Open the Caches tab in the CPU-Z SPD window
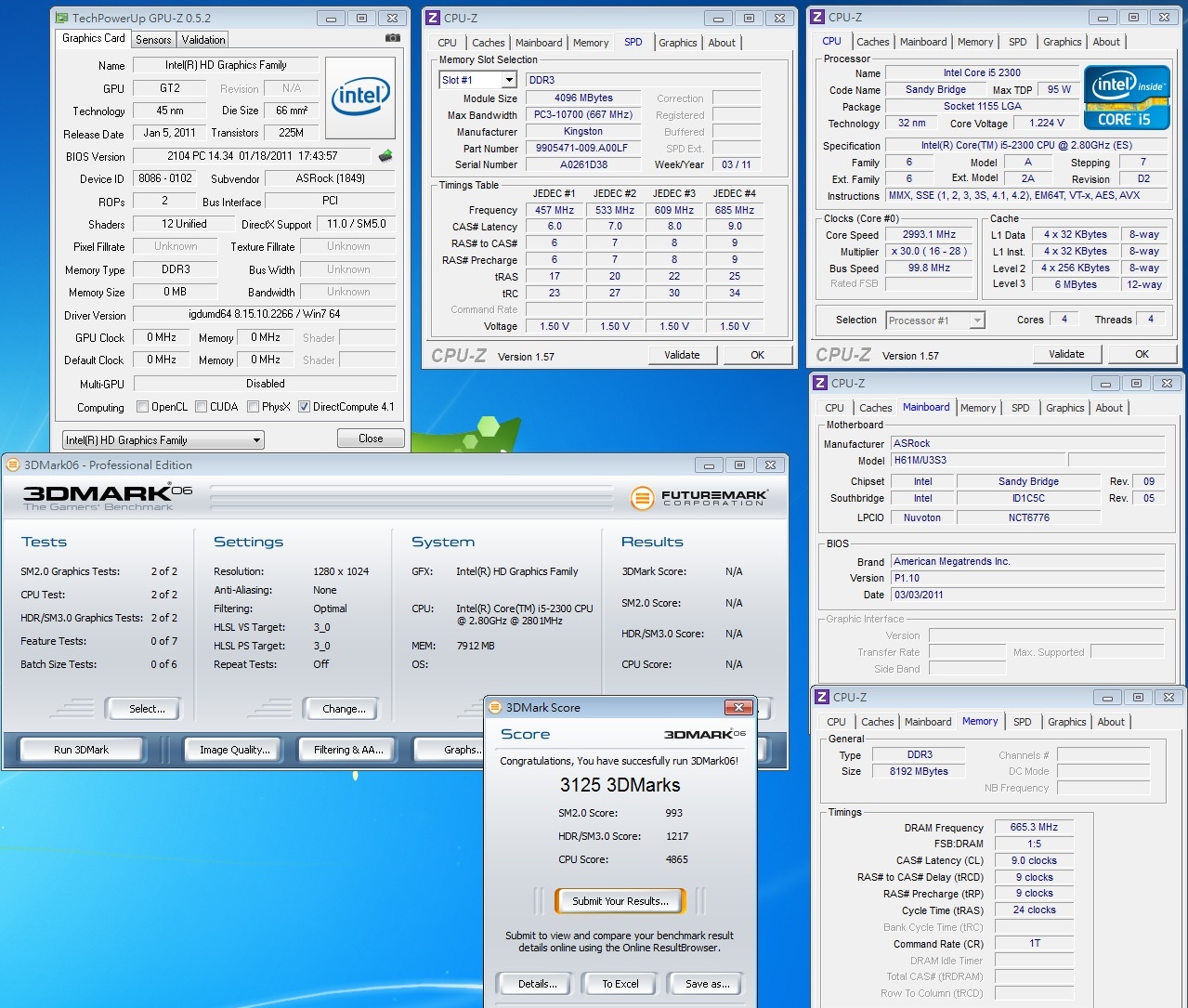 pyautogui.click(x=489, y=43)
